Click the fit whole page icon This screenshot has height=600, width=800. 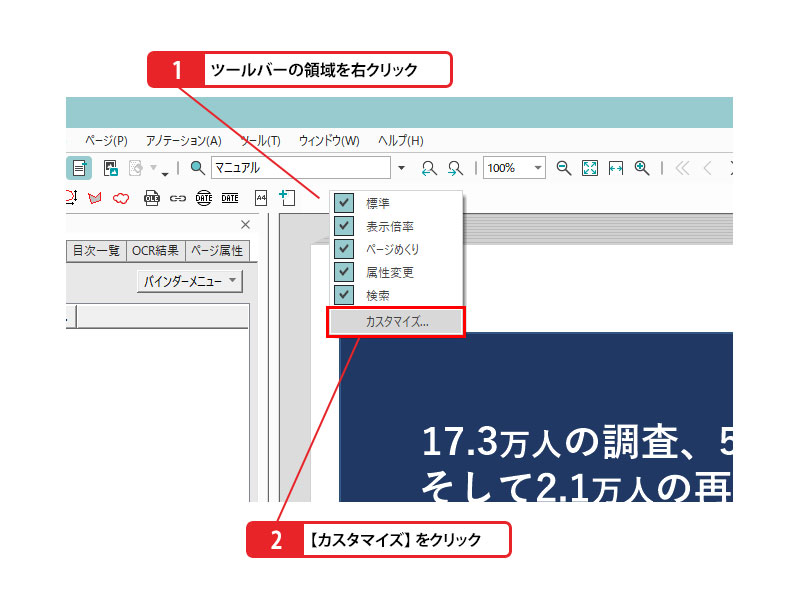tap(590, 168)
